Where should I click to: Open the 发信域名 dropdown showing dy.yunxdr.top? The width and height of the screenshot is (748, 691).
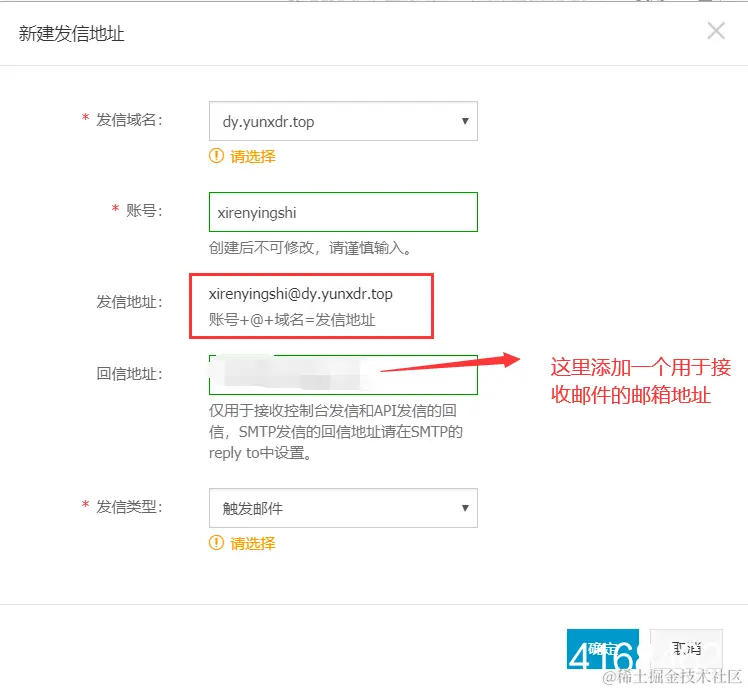click(343, 121)
